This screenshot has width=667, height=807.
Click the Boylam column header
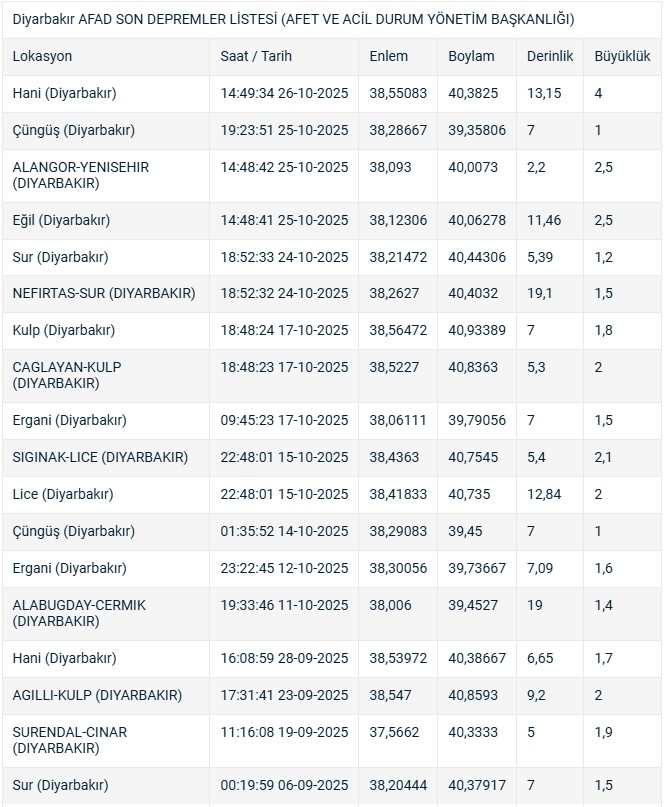[472, 57]
